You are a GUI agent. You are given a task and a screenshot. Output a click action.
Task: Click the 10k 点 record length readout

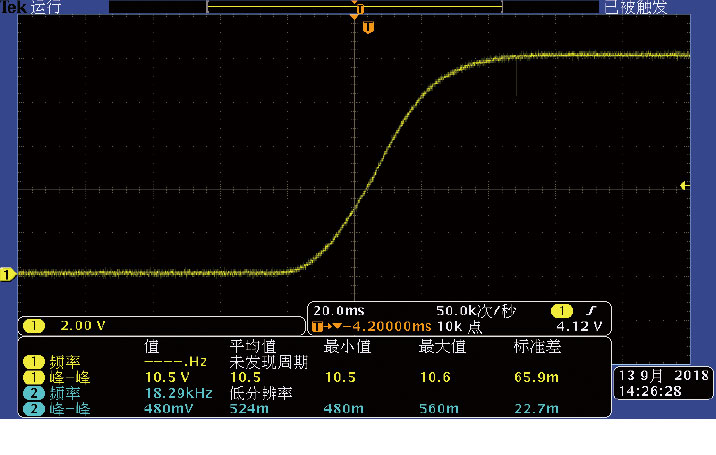pos(459,326)
